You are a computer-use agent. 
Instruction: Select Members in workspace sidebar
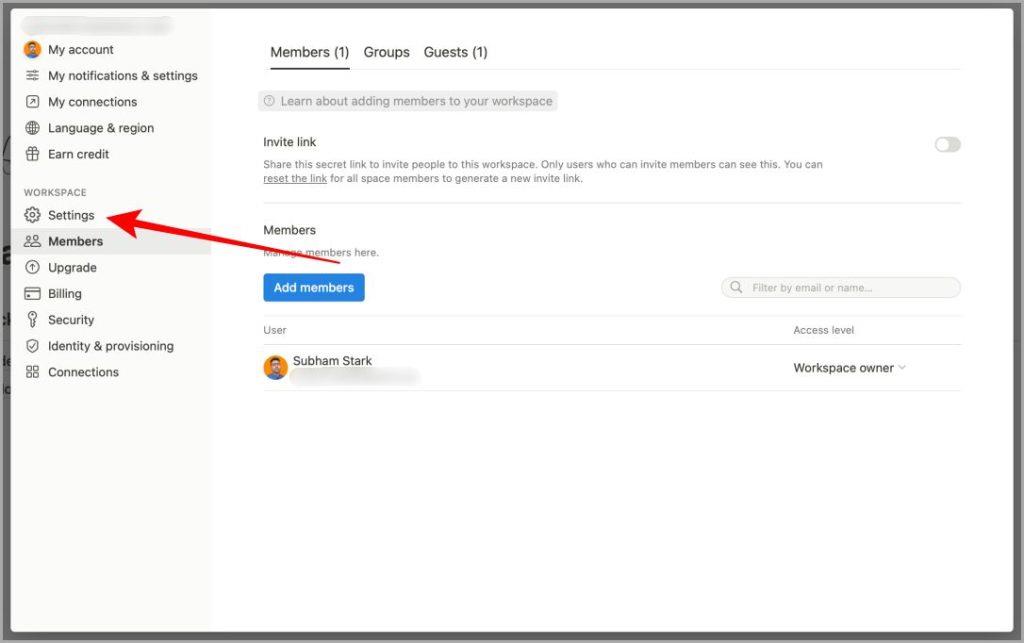[111, 241]
